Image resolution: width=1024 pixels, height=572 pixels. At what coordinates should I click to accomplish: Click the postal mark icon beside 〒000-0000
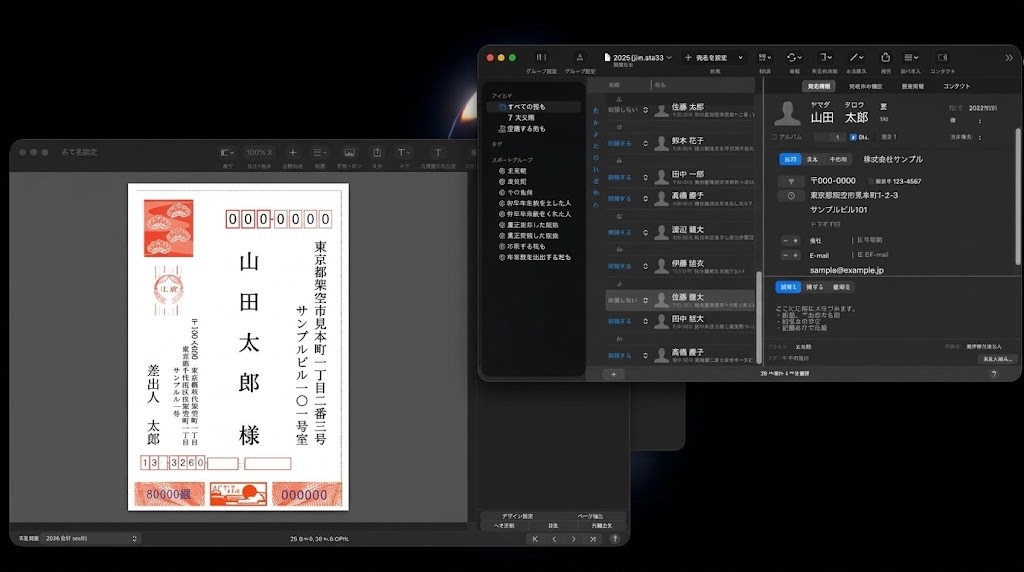pyautogui.click(x=791, y=181)
